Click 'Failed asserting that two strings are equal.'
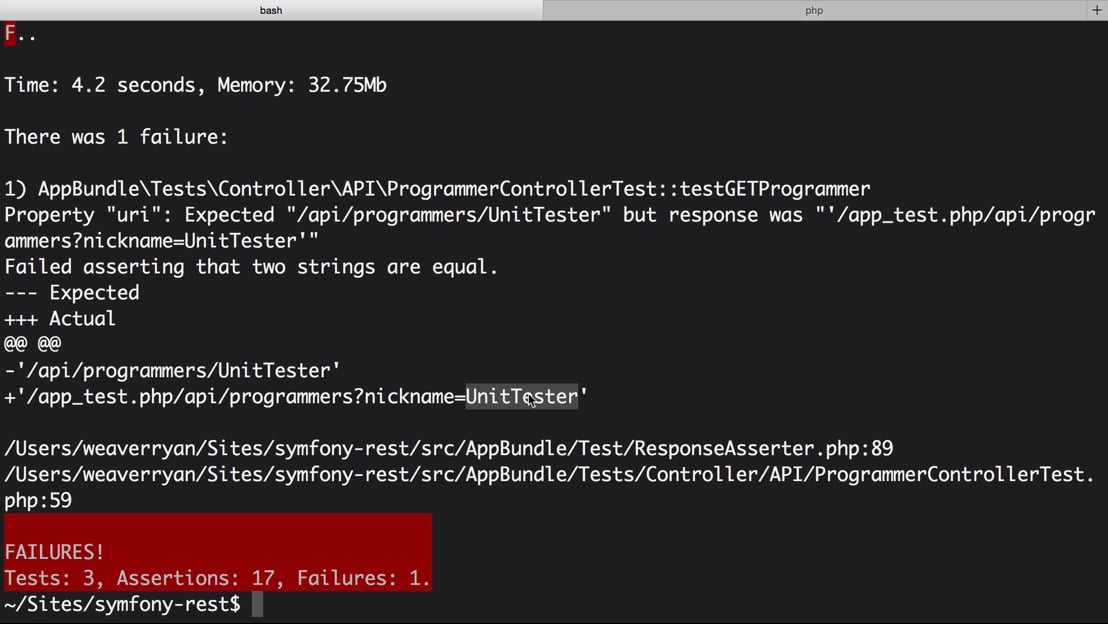Viewport: 1108px width, 624px height. click(x=251, y=267)
